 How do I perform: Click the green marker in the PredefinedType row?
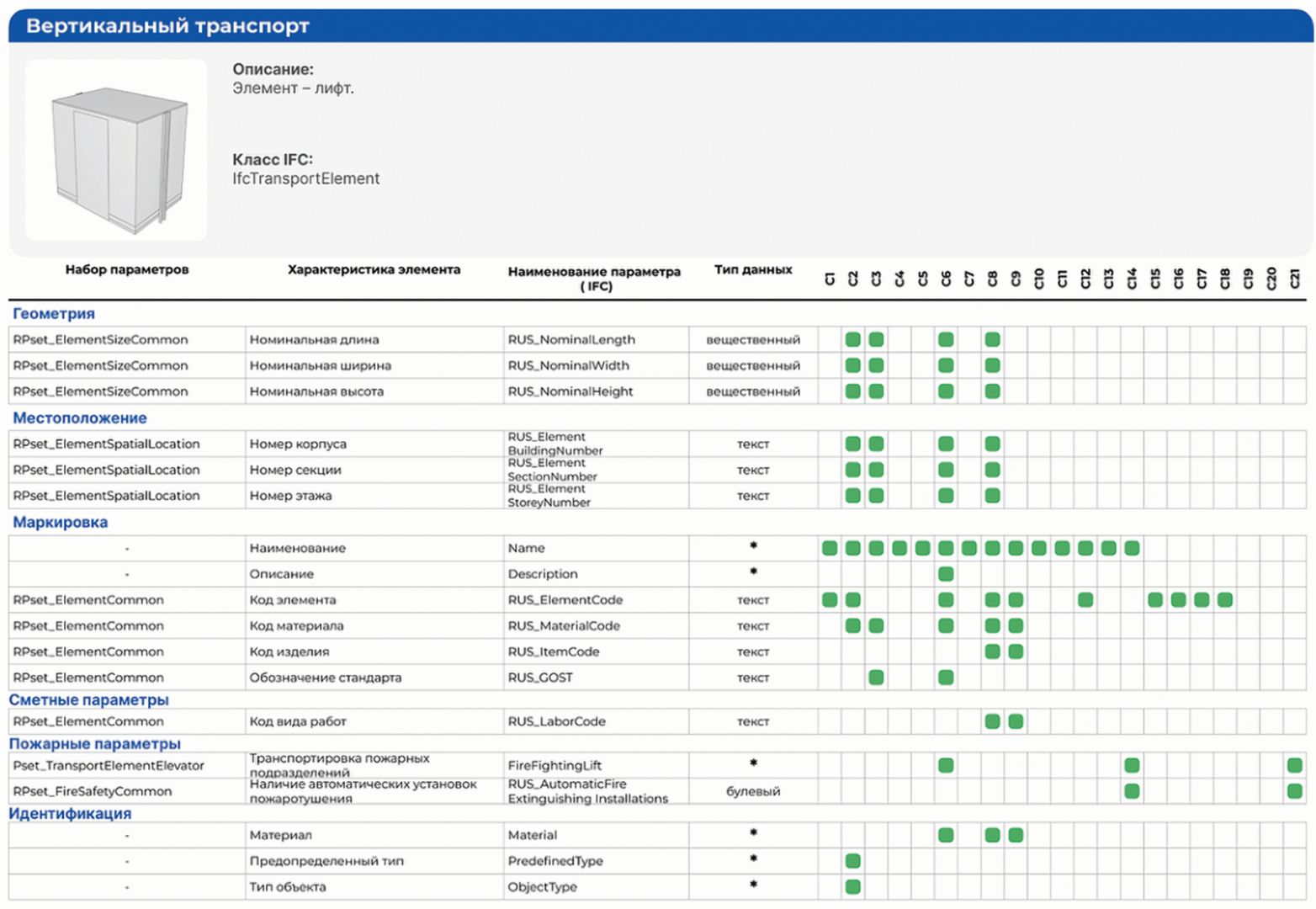[x=852, y=861]
